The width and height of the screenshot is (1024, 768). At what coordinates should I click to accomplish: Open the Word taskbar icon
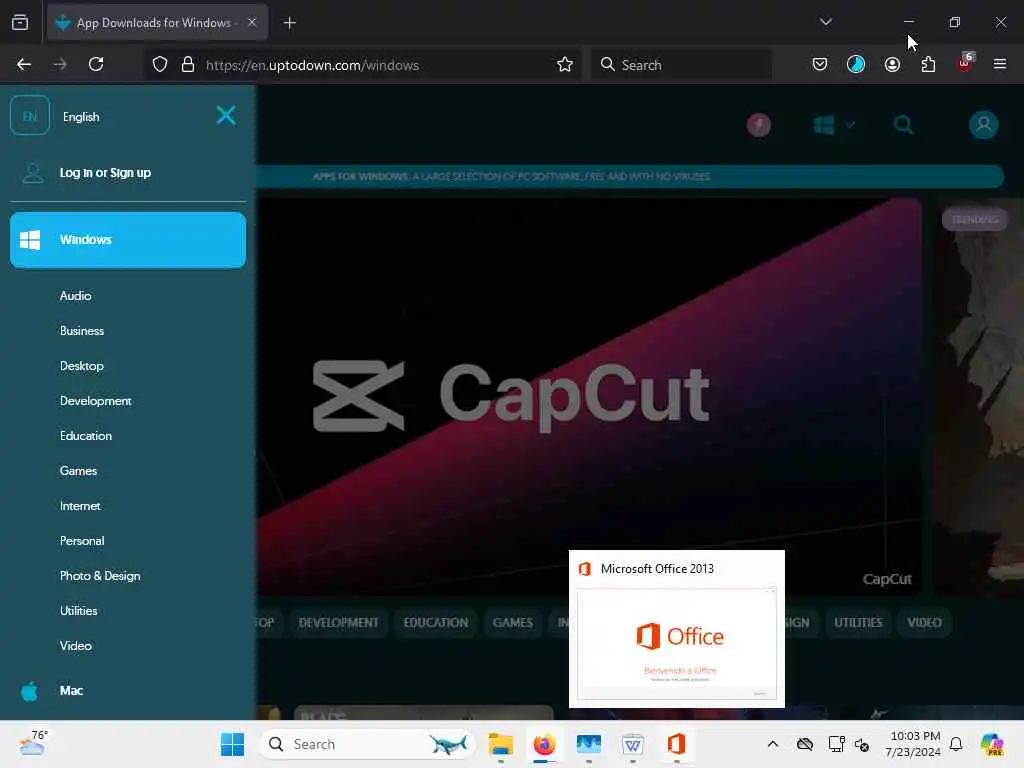pyautogui.click(x=633, y=744)
